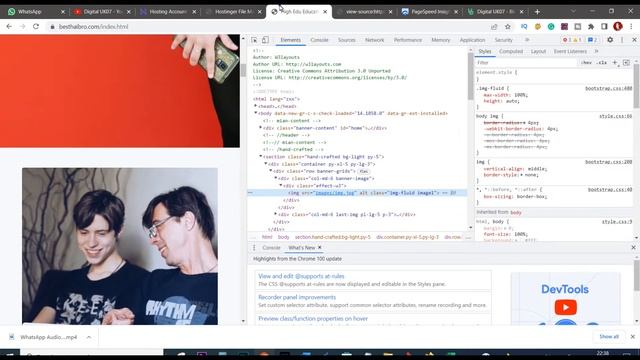640x360 pixels.
Task: Switch to the Layout tab
Action: (x=538, y=51)
